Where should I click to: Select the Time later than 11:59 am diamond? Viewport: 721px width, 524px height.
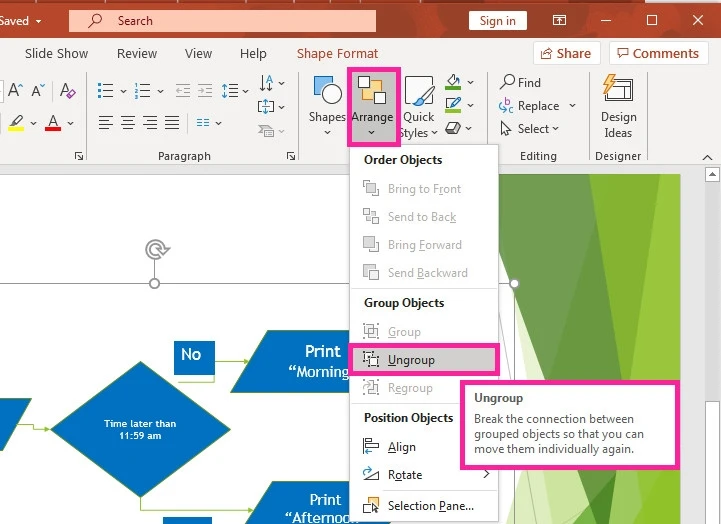tap(140, 429)
